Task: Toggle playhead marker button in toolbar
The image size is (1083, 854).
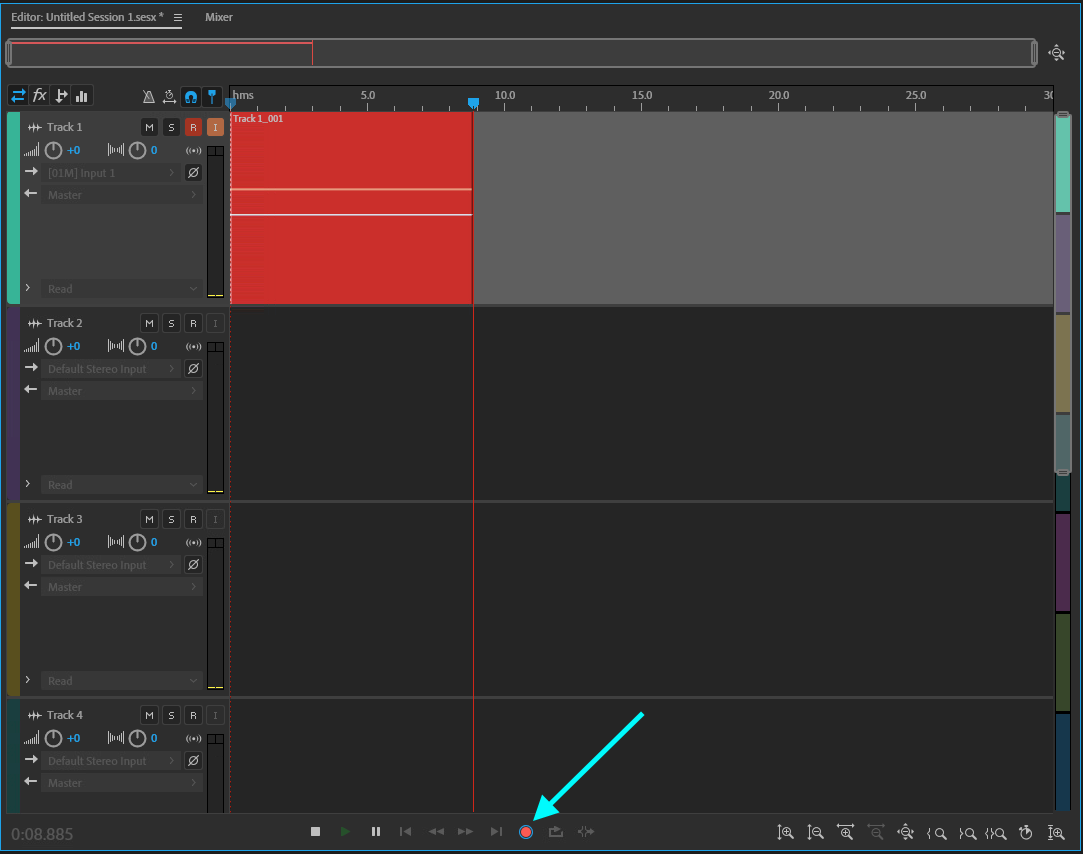Action: pos(212,97)
